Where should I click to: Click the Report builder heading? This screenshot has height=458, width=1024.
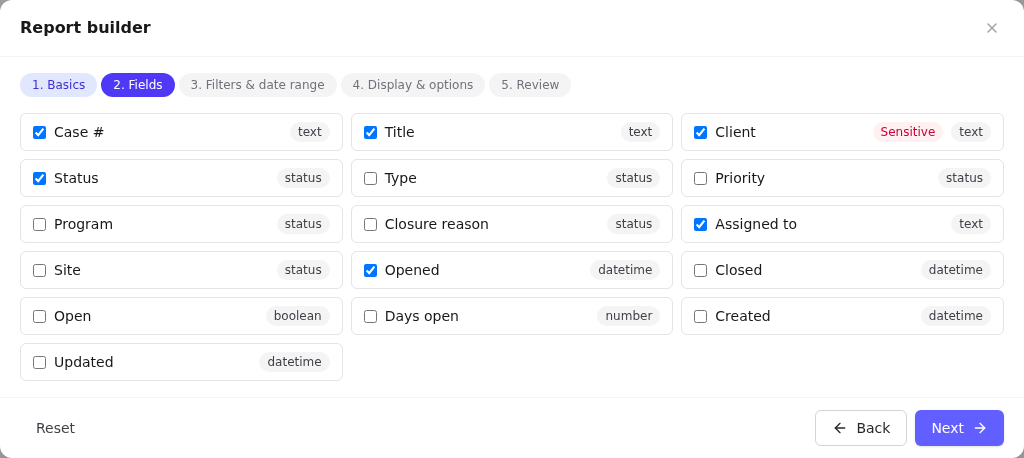pyautogui.click(x=86, y=28)
